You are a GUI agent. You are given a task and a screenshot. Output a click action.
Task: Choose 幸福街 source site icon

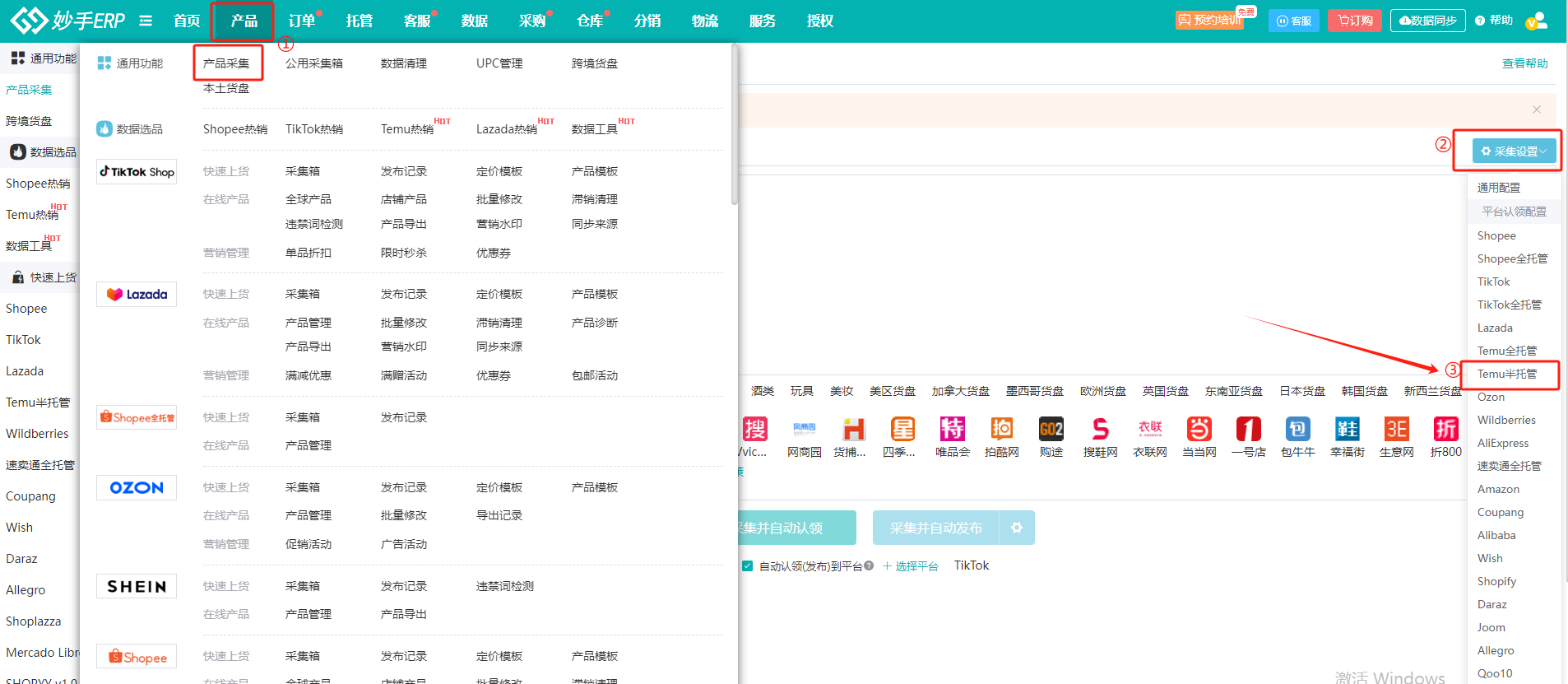(x=1347, y=429)
